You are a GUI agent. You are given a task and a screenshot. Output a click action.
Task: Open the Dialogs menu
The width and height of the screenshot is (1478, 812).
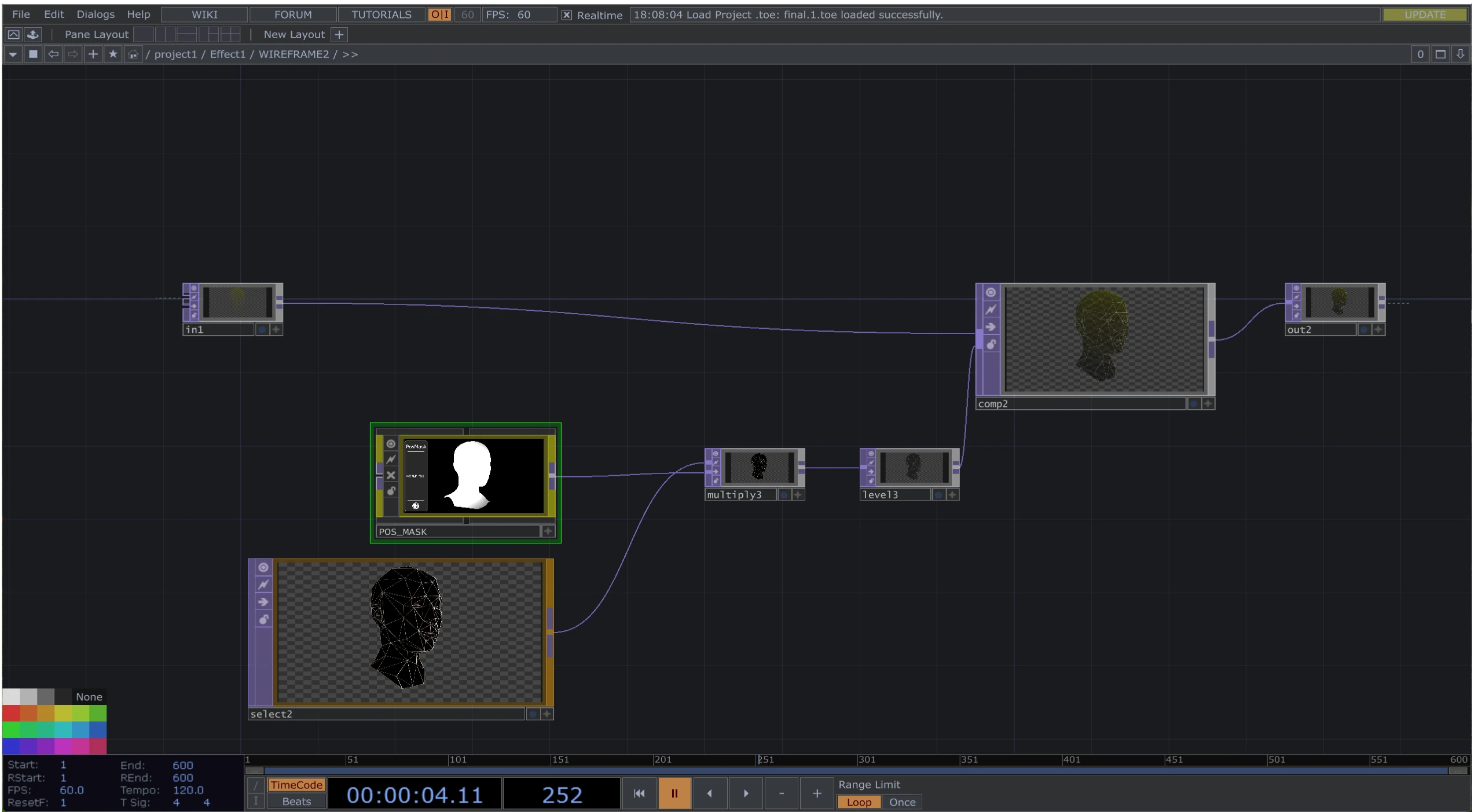[96, 14]
